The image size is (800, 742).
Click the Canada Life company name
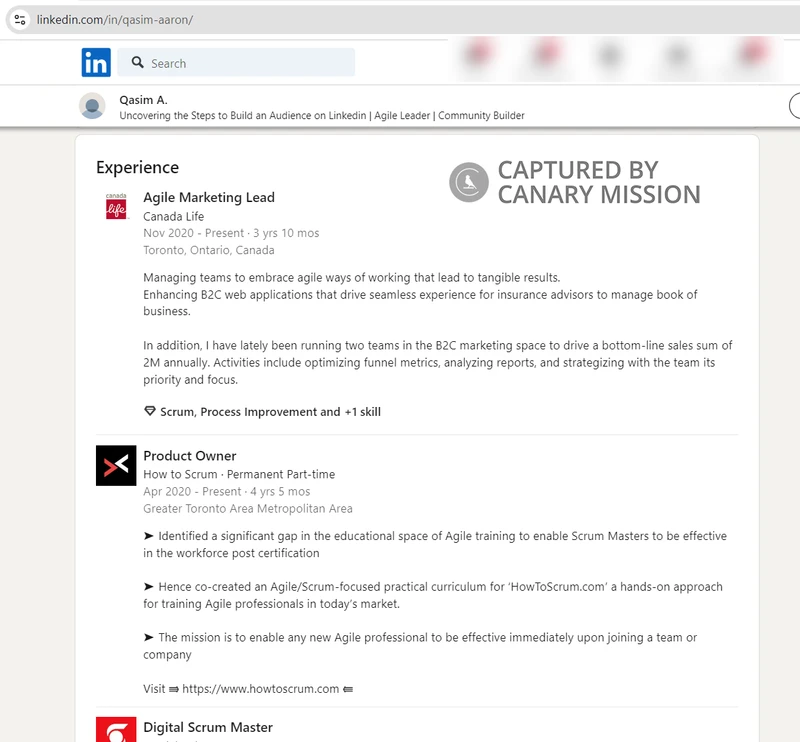[x=173, y=216]
